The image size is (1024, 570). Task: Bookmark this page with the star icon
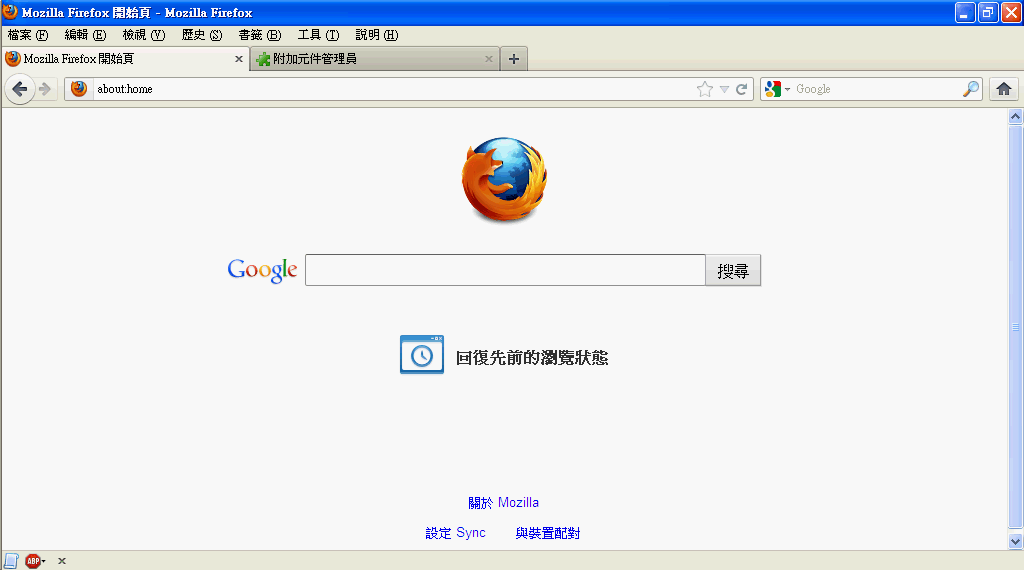click(x=705, y=89)
